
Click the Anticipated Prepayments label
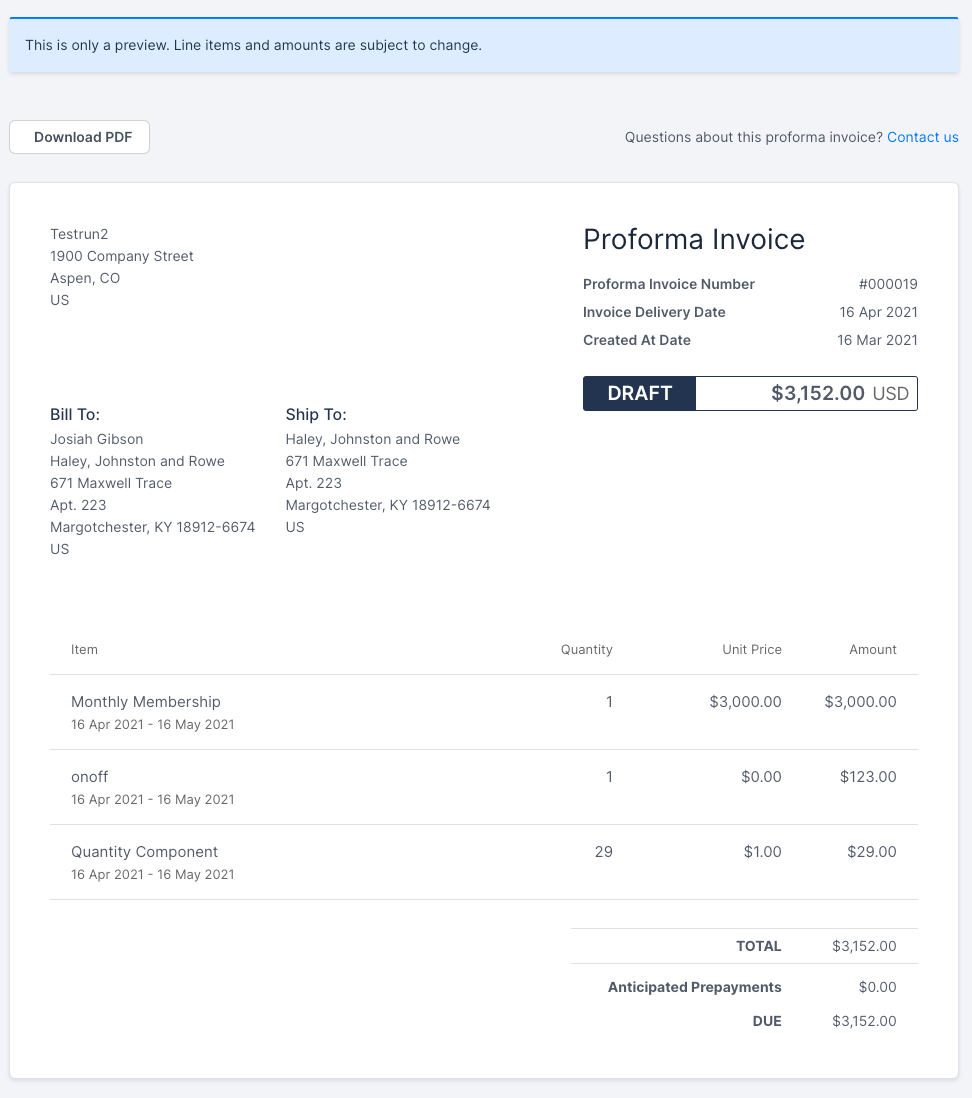[694, 987]
